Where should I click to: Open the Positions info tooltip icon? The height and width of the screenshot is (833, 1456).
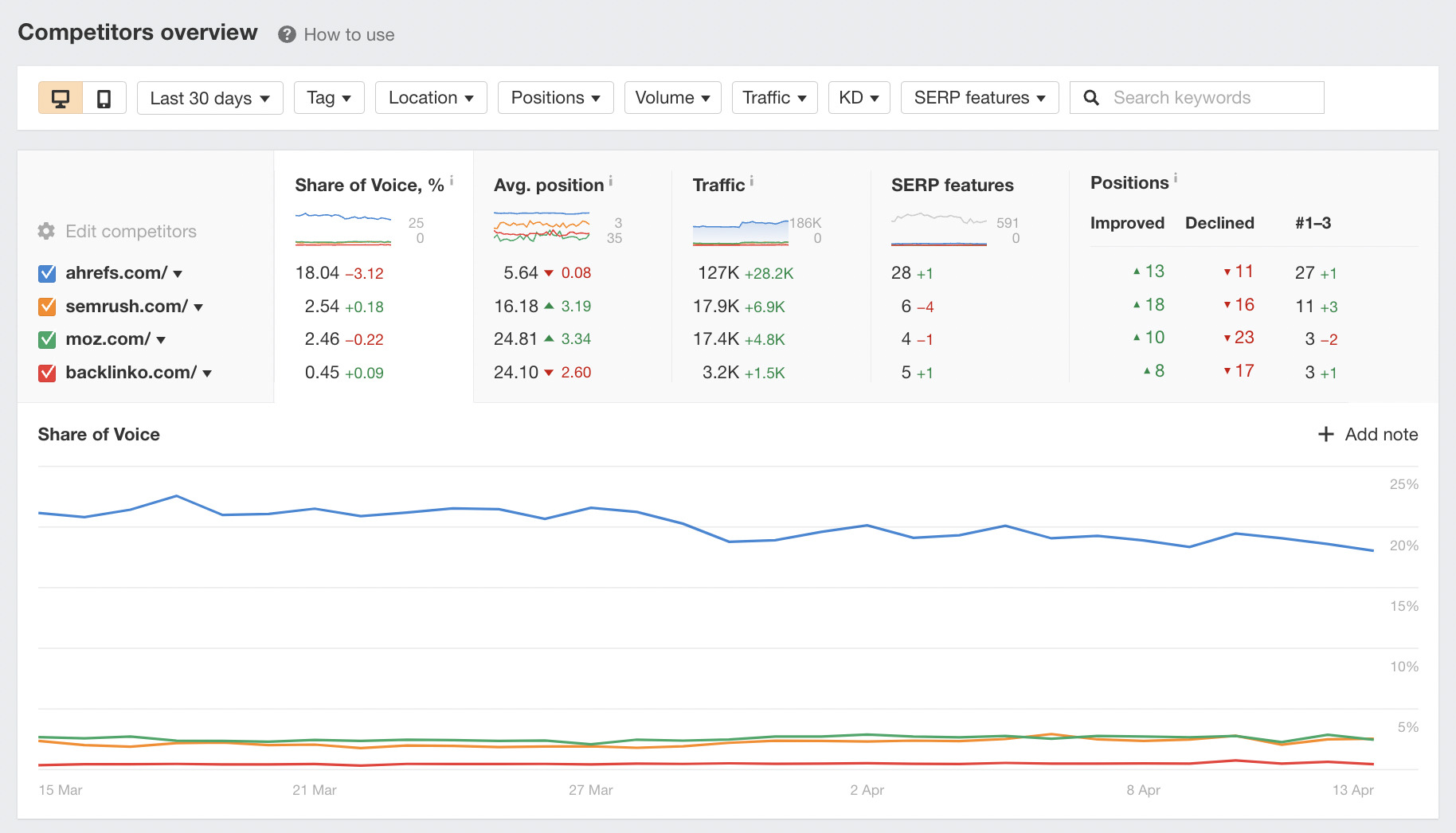coord(1177,179)
